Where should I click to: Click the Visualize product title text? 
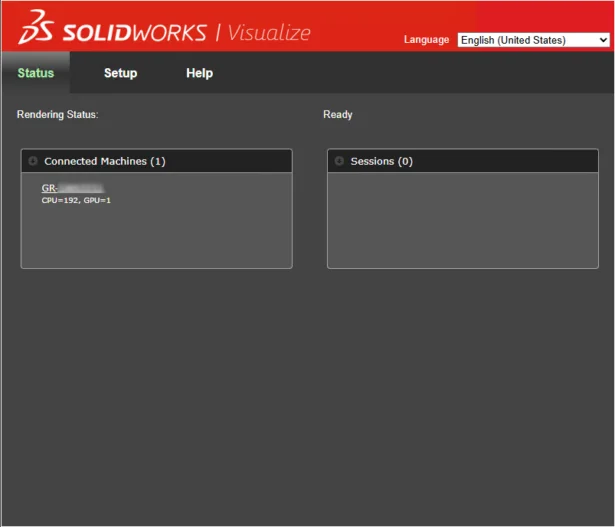(269, 32)
